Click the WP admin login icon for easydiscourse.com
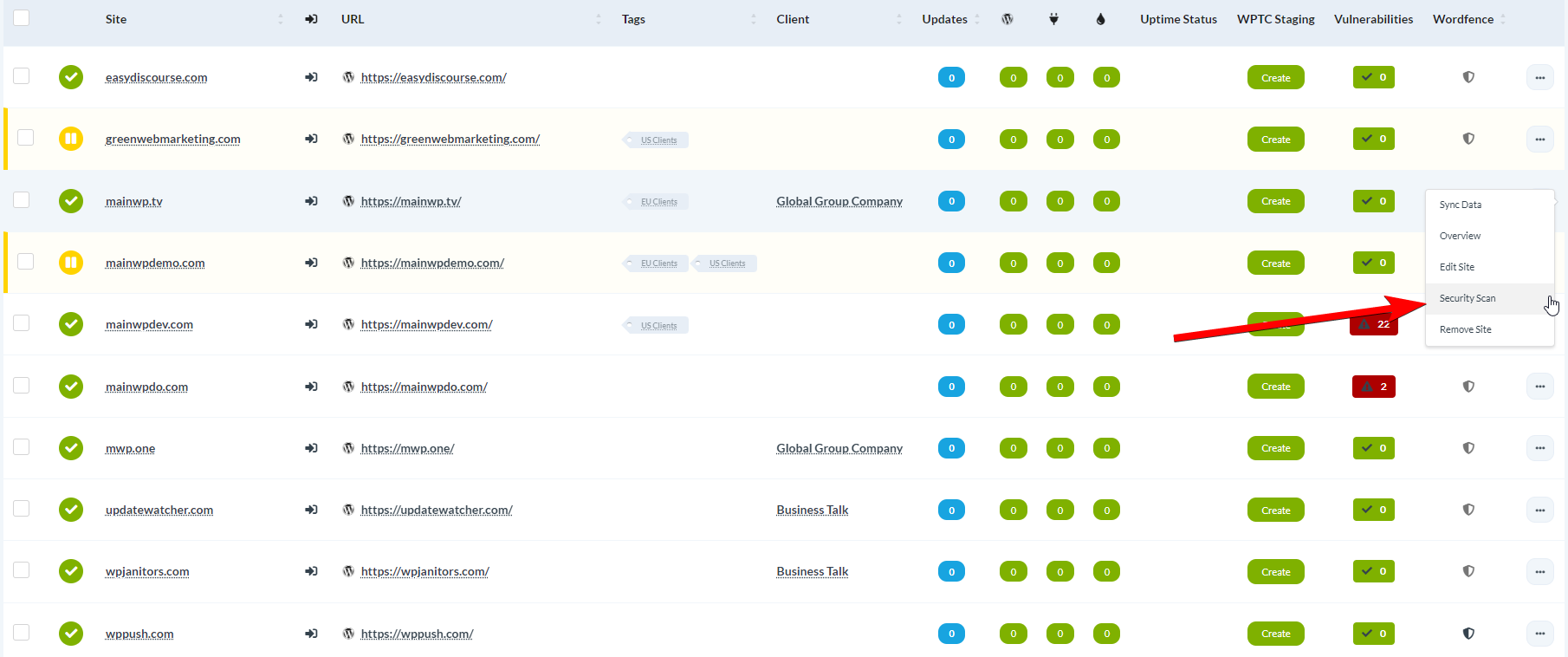Image resolution: width=1568 pixels, height=657 pixels. click(x=311, y=77)
